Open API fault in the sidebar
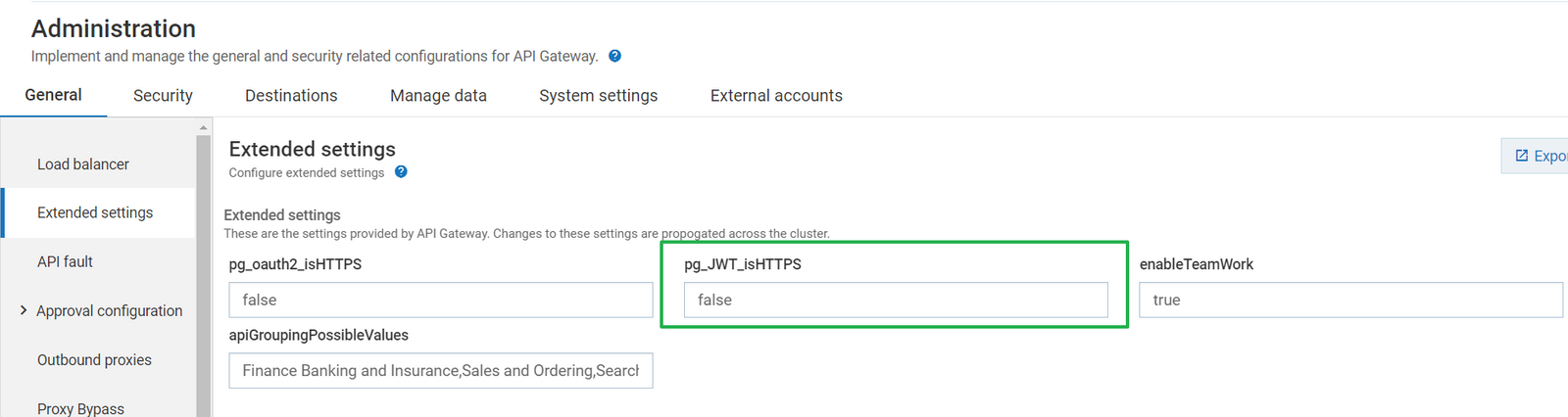 click(x=65, y=261)
